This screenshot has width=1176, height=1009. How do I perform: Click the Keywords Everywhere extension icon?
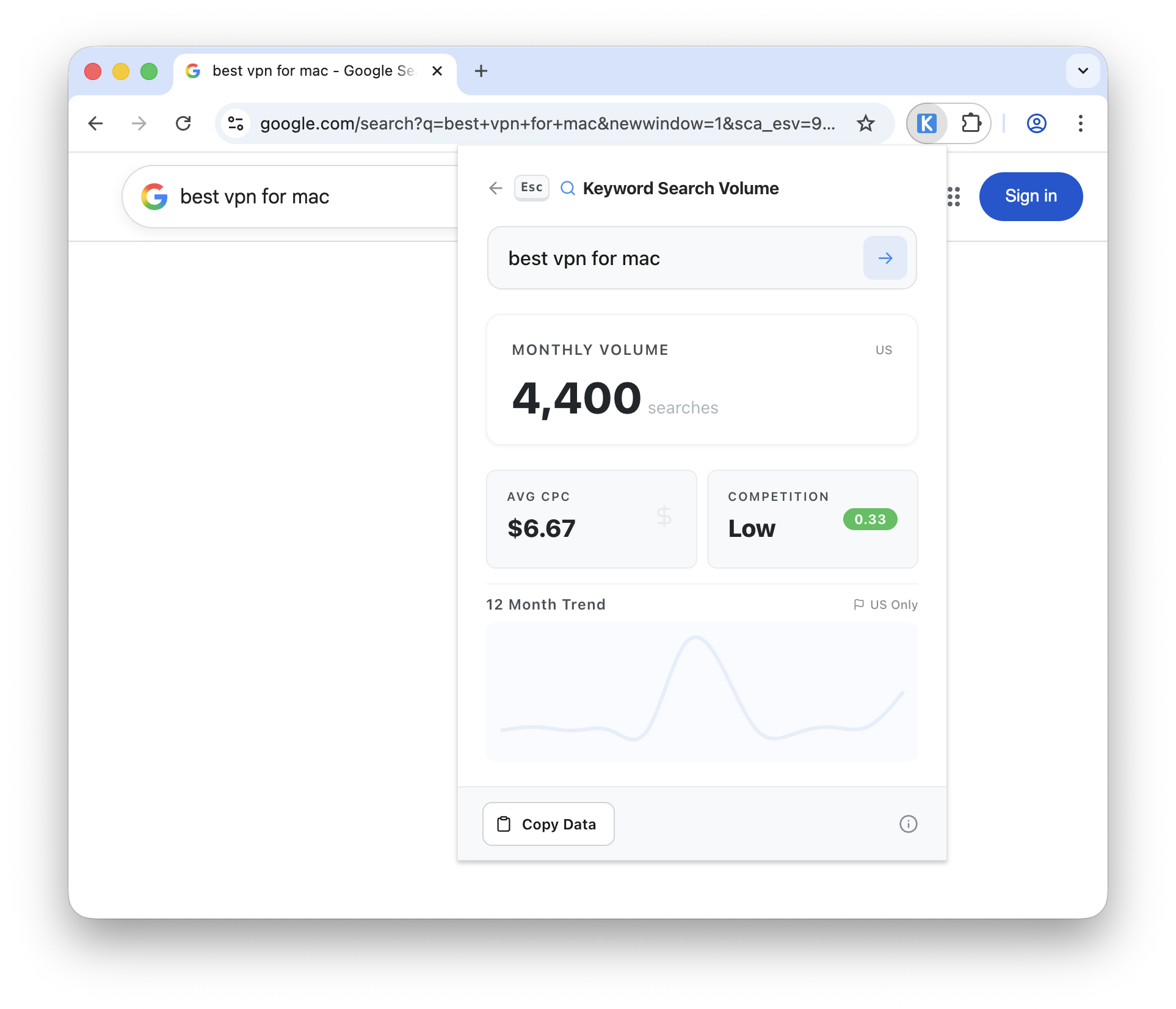point(927,123)
